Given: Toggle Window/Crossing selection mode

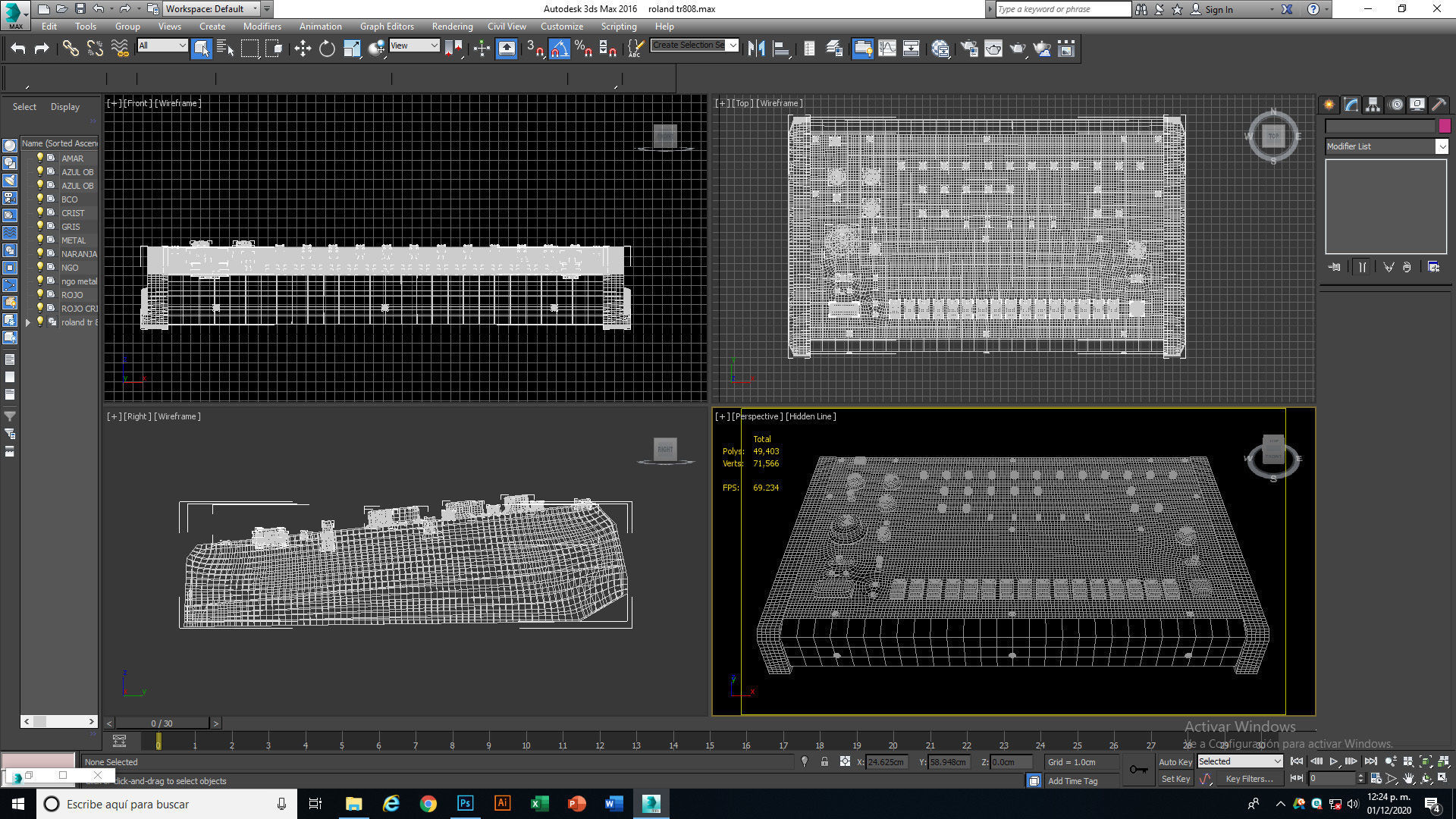Looking at the screenshot, I should tap(274, 49).
